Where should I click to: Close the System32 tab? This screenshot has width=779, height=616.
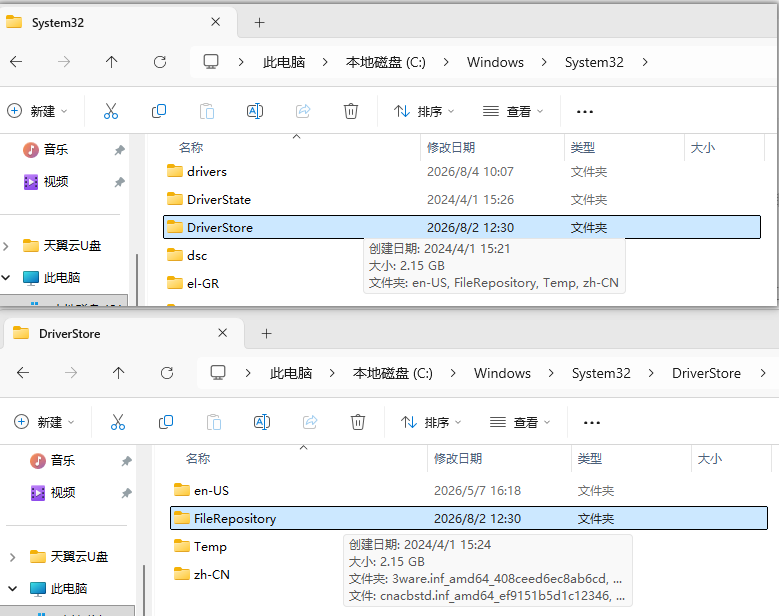coord(216,22)
